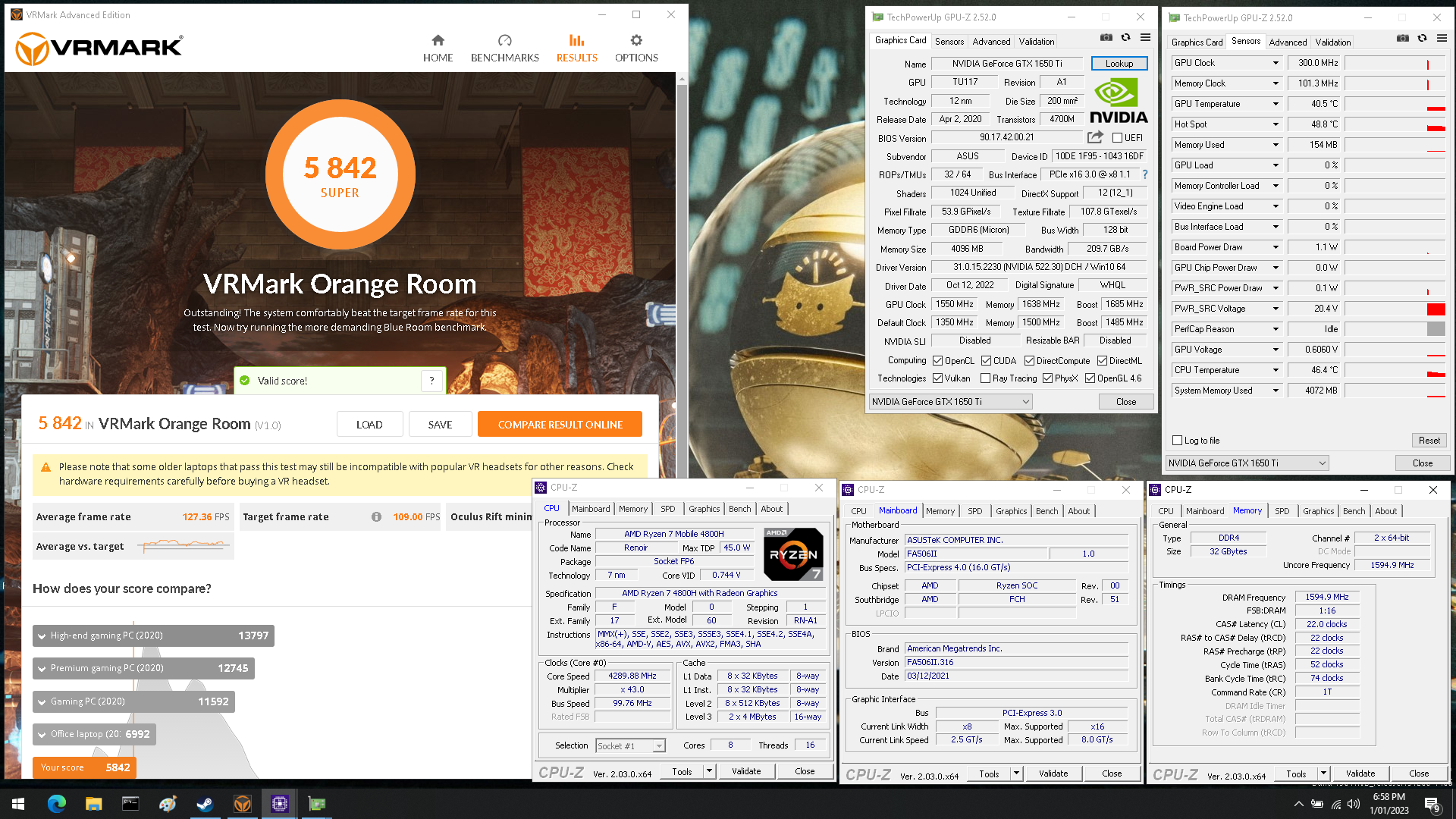Viewport: 1456px width, 819px height.
Task: Open the GPU Clock sensor dropdown arrow
Action: 1276,63
